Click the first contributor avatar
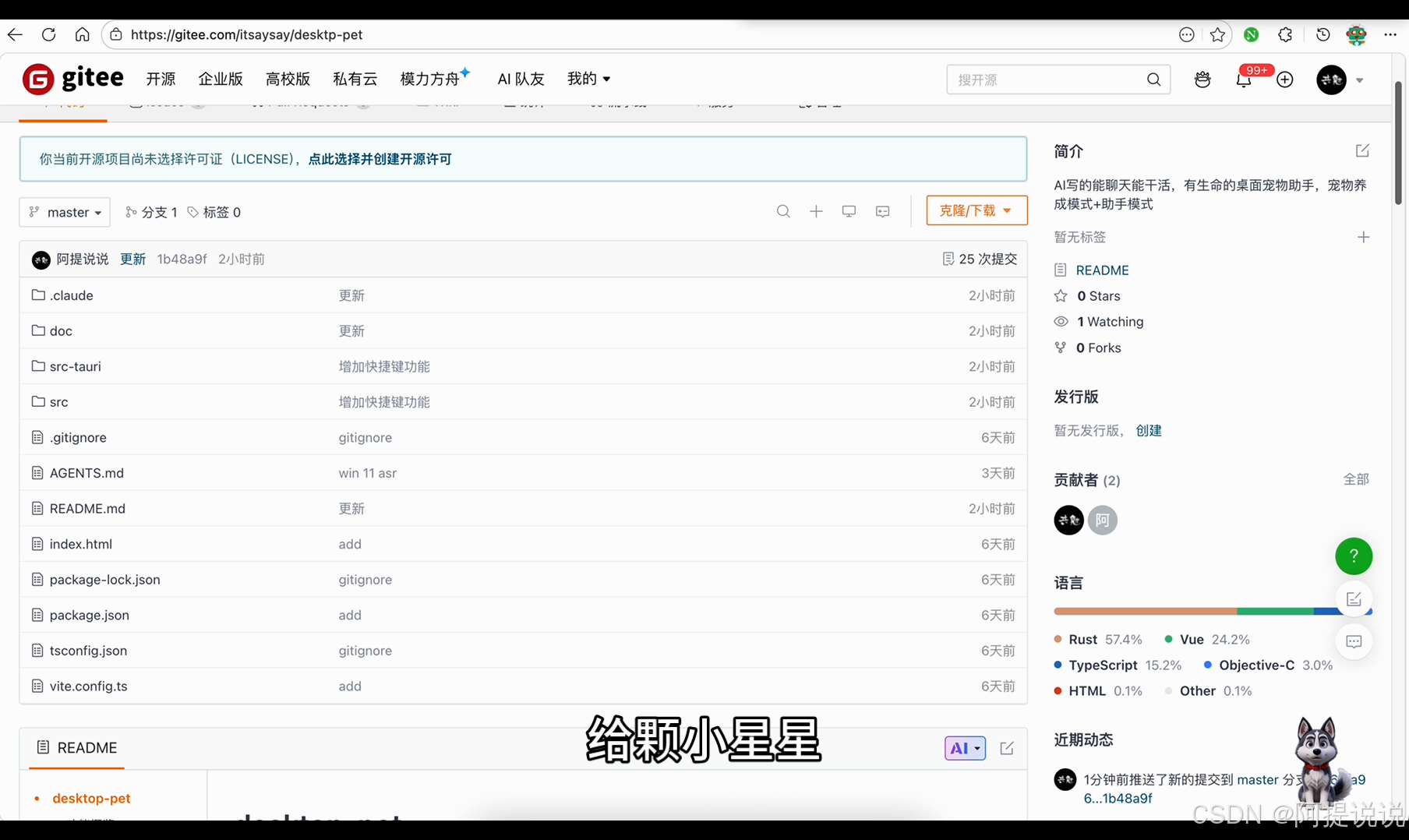The width and height of the screenshot is (1409, 840). (x=1068, y=520)
